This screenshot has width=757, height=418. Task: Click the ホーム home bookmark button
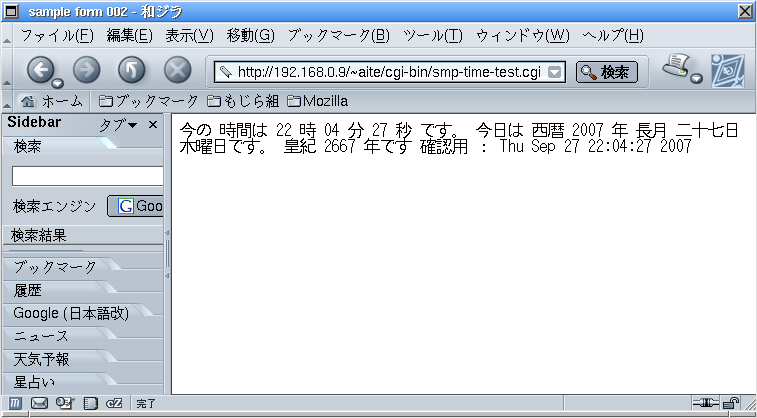point(52,101)
